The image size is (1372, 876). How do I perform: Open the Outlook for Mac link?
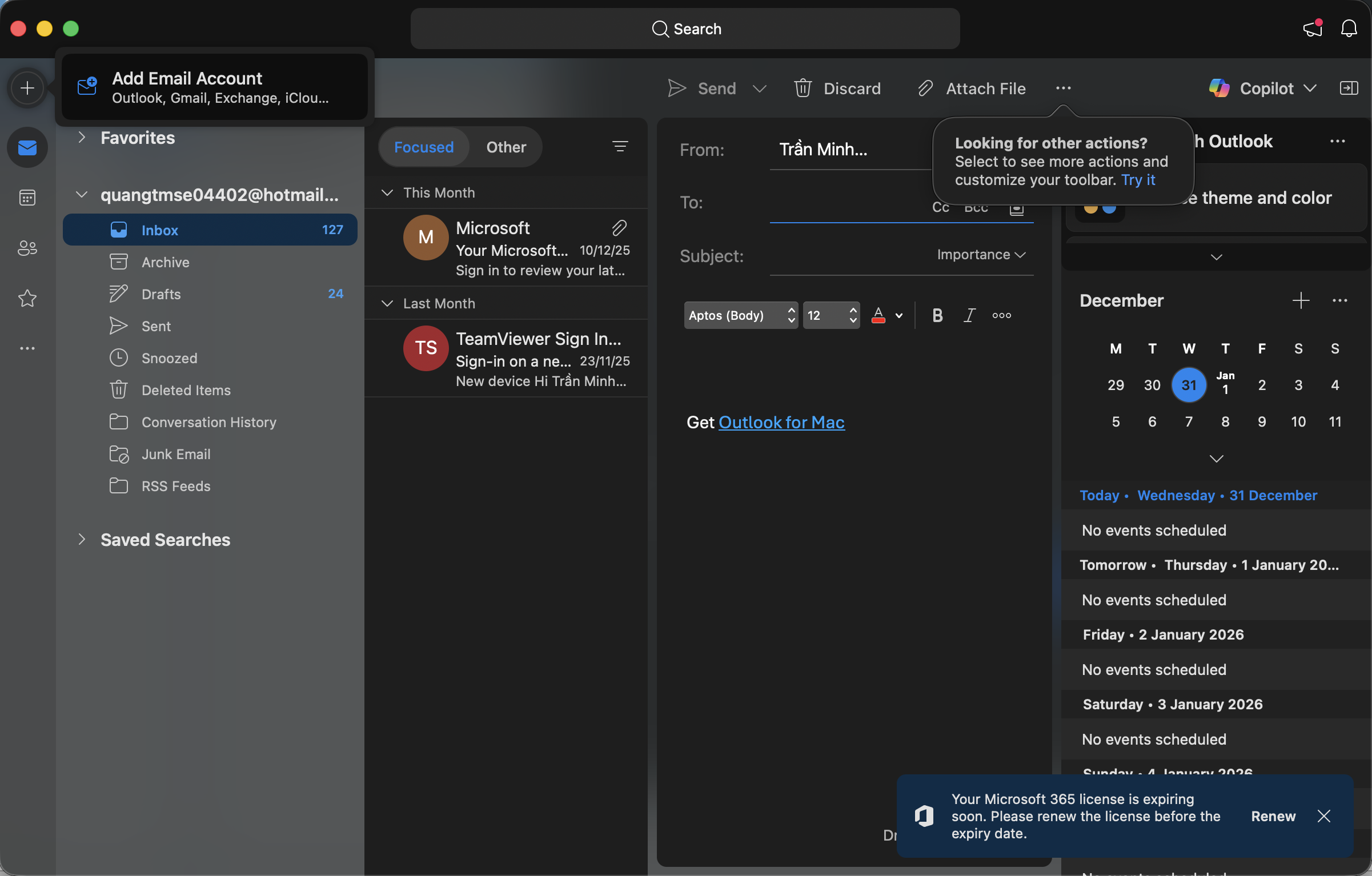(x=781, y=422)
